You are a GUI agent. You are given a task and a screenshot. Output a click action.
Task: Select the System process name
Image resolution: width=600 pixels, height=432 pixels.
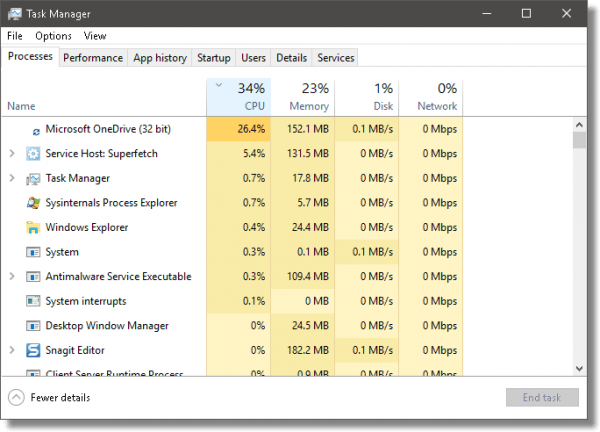[62, 252]
